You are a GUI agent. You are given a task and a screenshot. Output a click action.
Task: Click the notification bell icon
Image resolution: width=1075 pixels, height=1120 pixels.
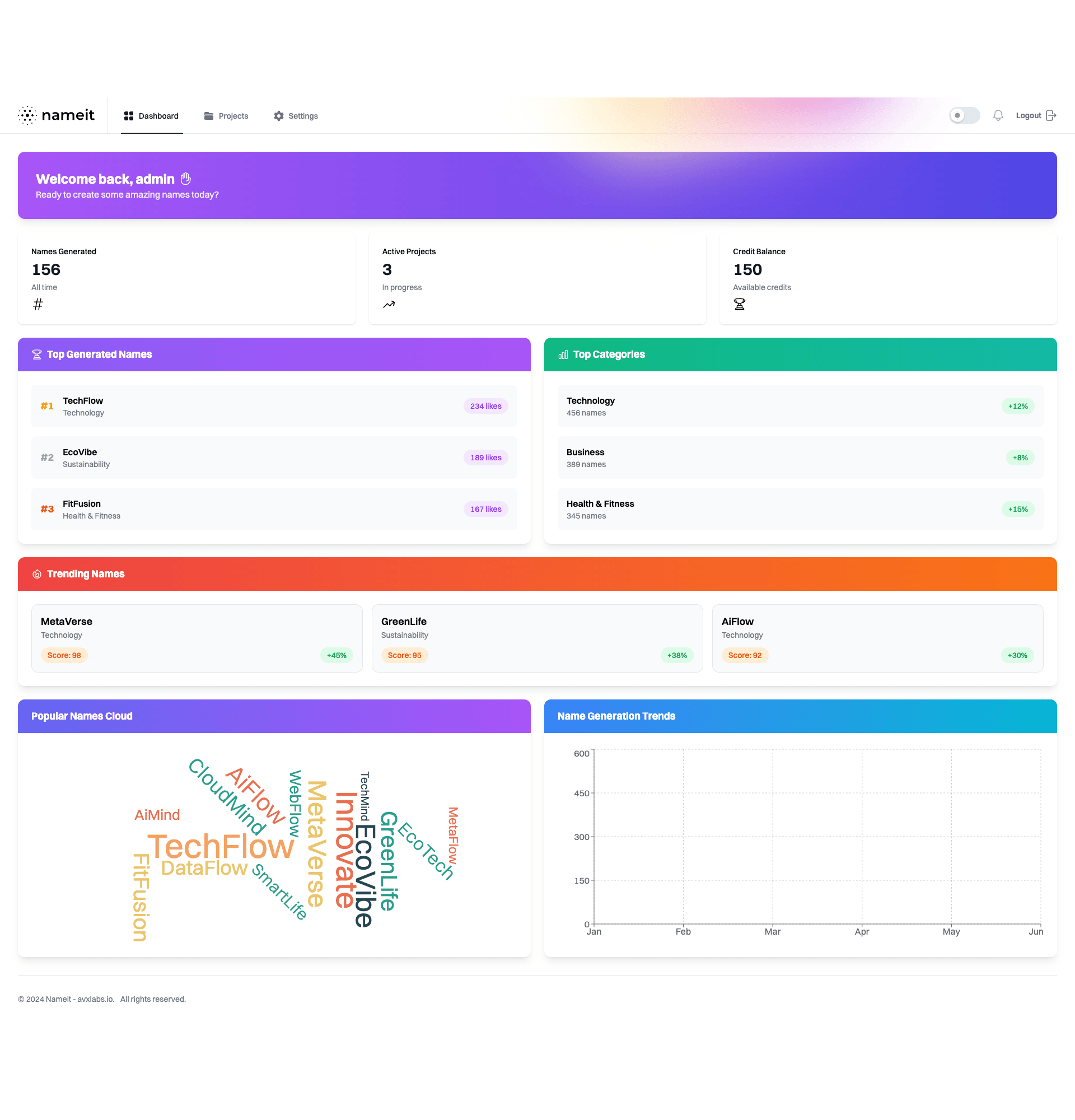[998, 116]
